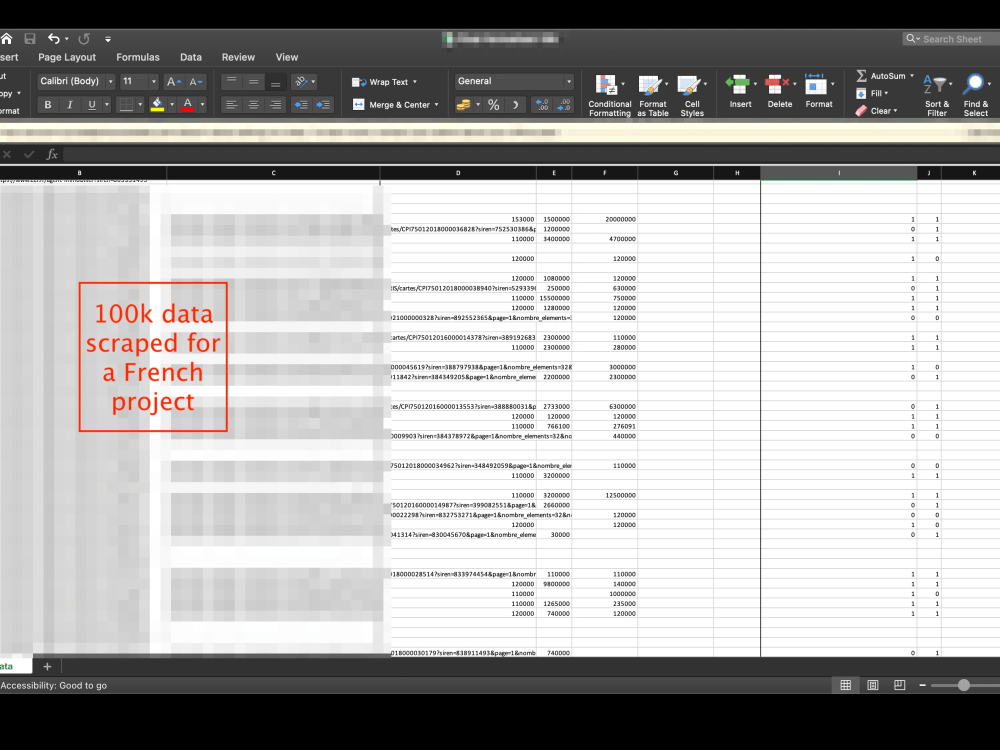
Task: Open the View ribbon tab
Action: point(286,57)
